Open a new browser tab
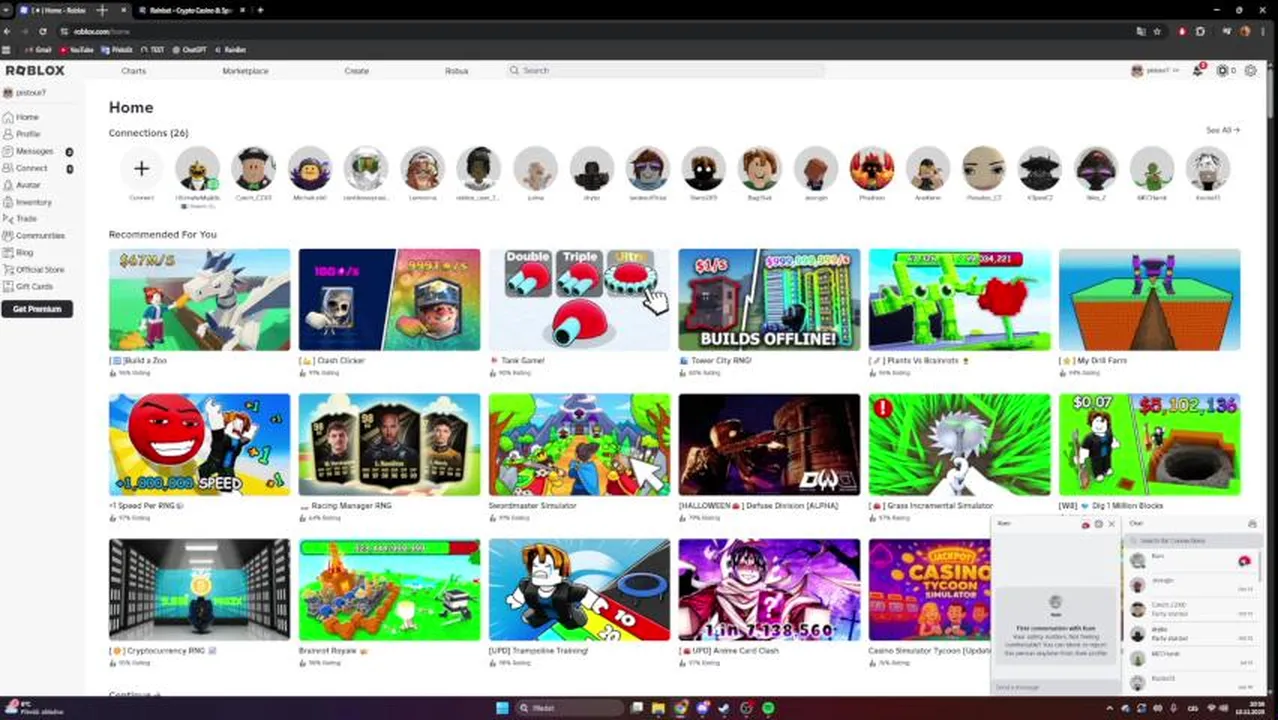 coord(260,10)
